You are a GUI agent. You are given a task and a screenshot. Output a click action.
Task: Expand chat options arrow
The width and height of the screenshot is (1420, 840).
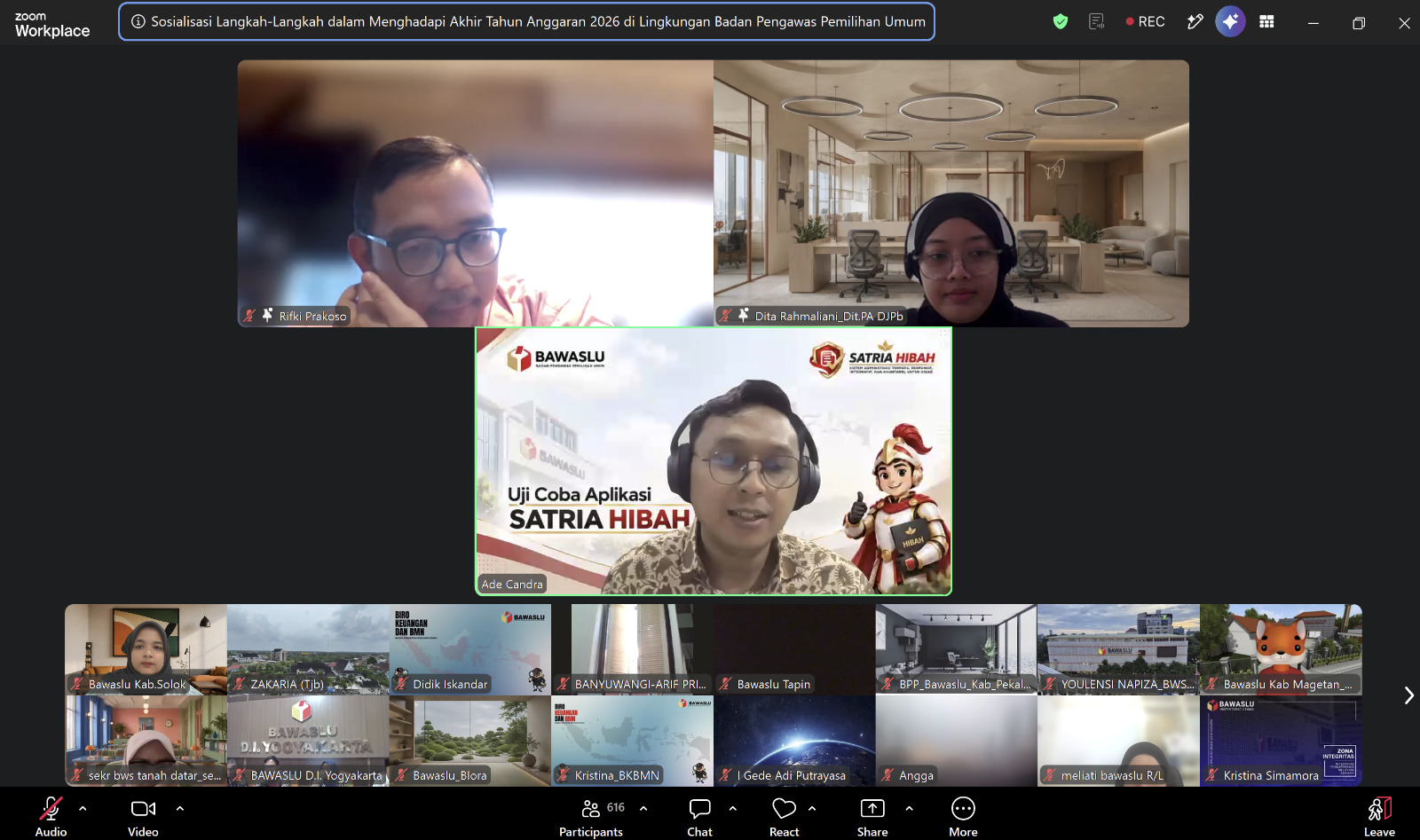[733, 808]
